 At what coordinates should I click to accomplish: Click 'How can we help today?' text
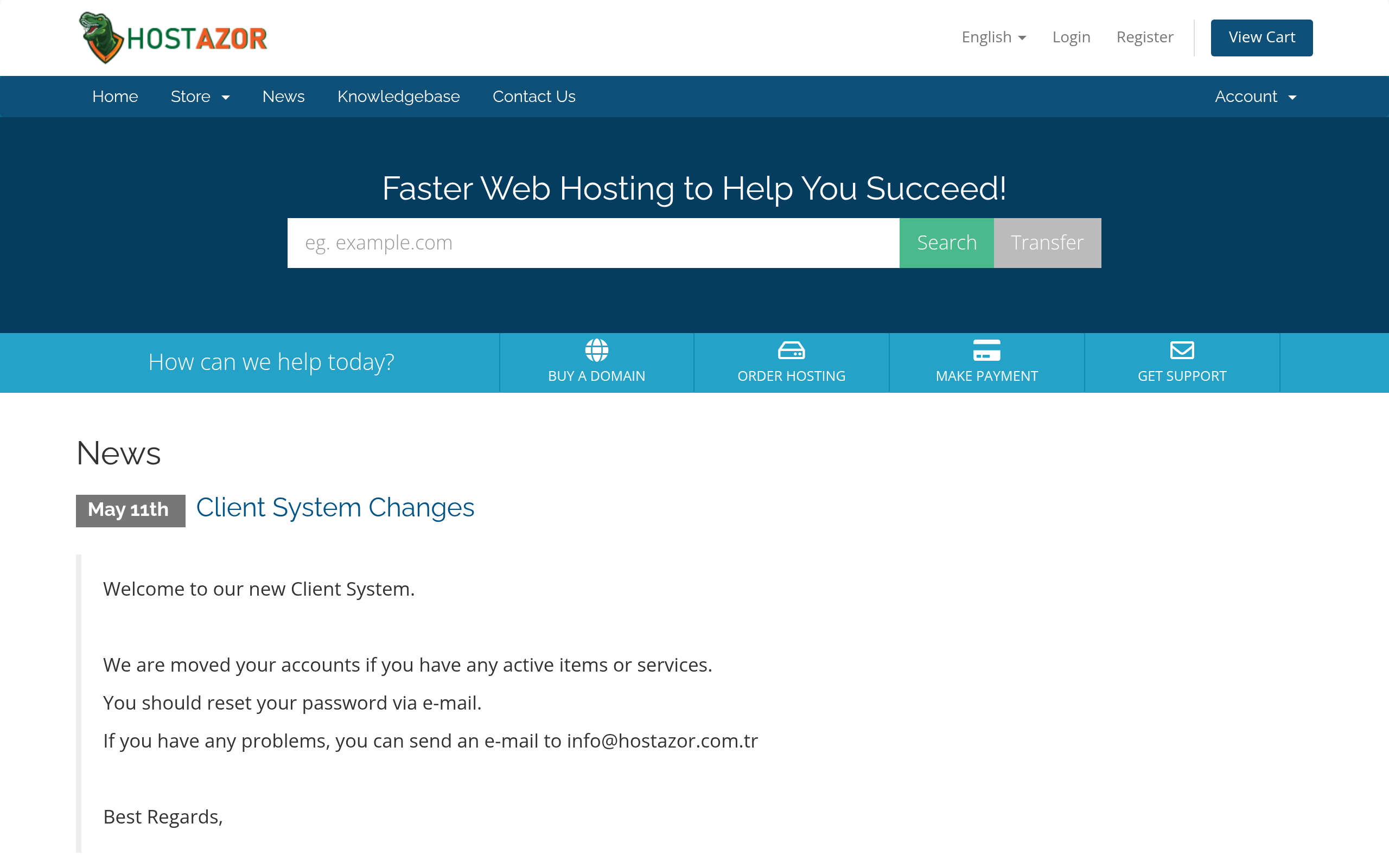271,362
